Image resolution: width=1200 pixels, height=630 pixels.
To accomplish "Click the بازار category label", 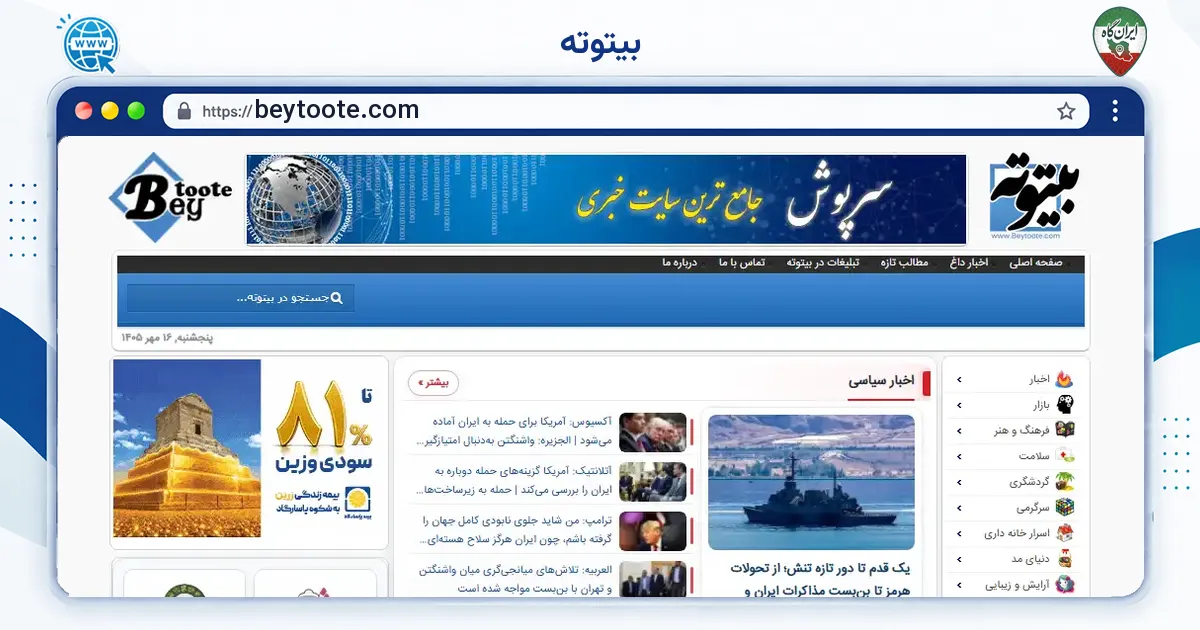I will pyautogui.click(x=1042, y=406).
